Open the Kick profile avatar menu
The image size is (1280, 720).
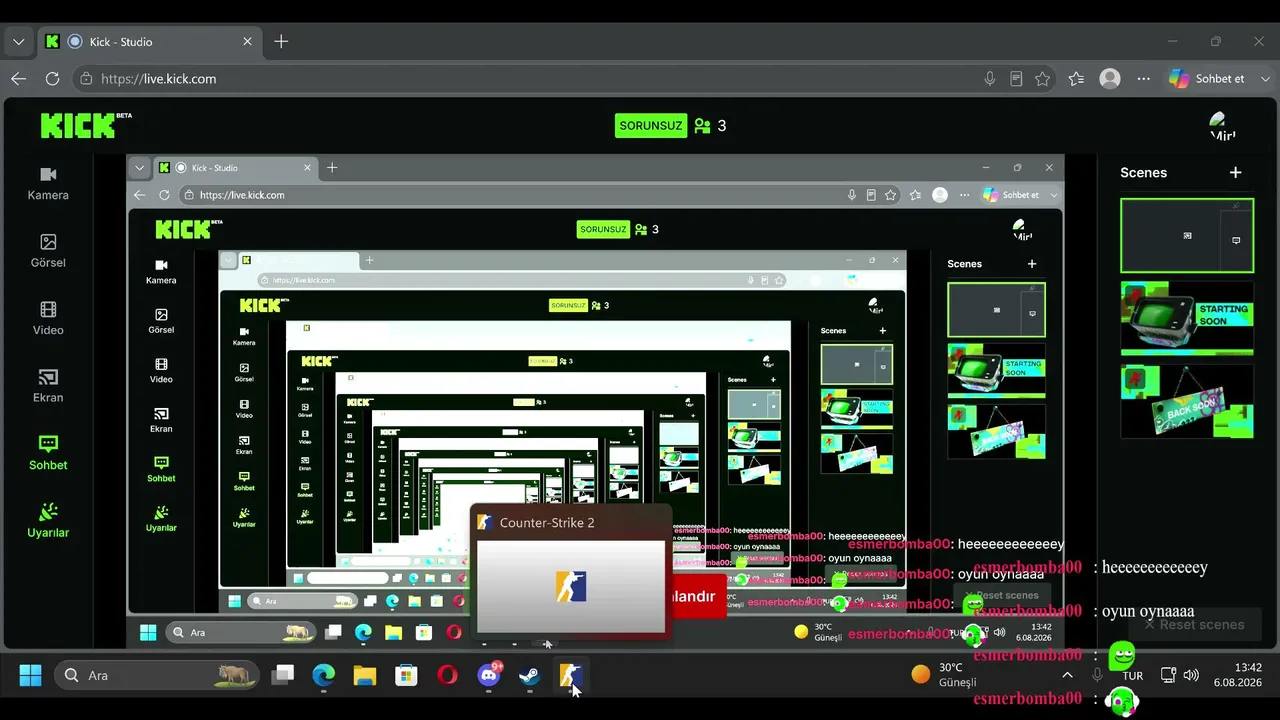(1222, 126)
